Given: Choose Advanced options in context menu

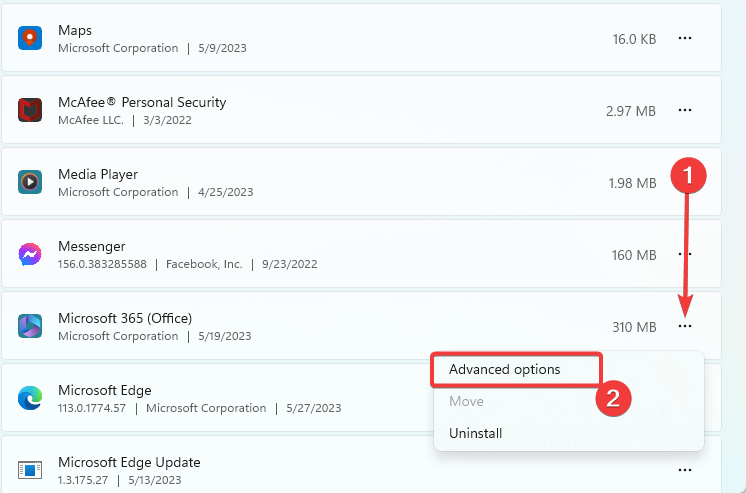Looking at the screenshot, I should pyautogui.click(x=505, y=369).
